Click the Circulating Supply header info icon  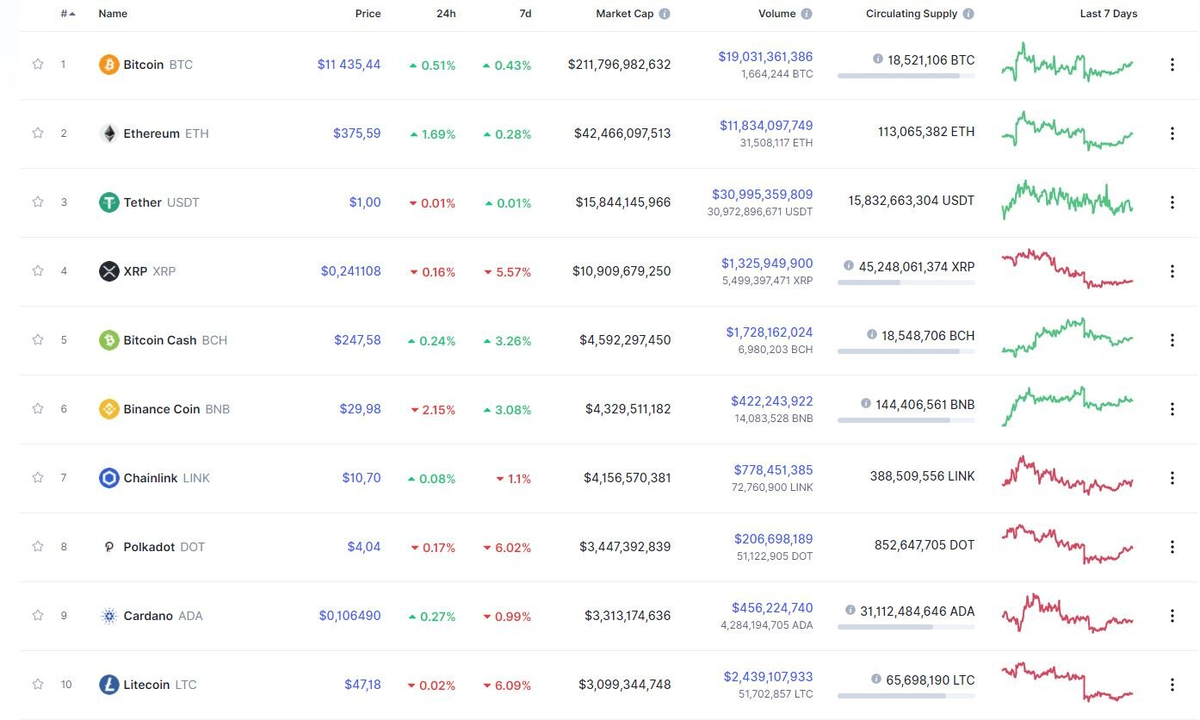968,15
